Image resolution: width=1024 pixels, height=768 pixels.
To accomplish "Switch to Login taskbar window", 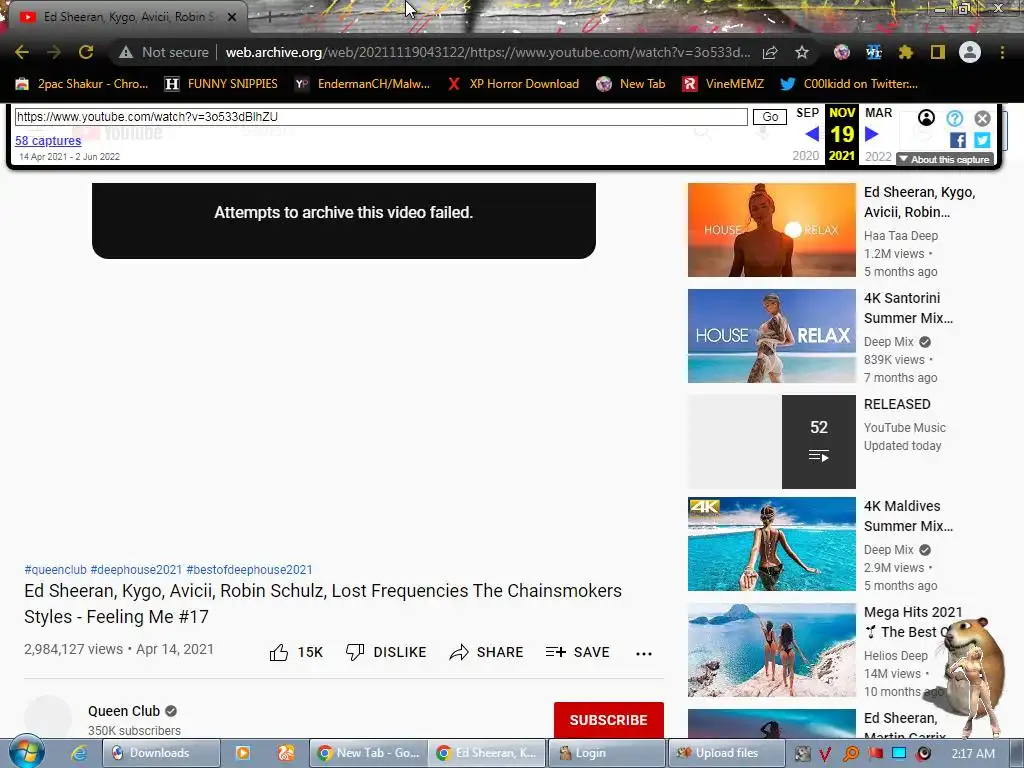I will tap(607, 753).
